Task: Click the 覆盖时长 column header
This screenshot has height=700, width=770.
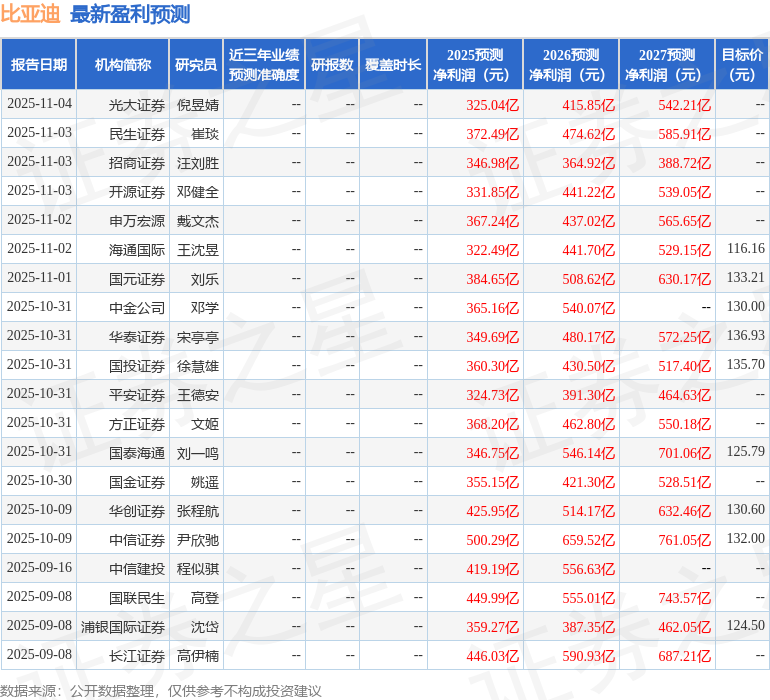Action: (393, 65)
